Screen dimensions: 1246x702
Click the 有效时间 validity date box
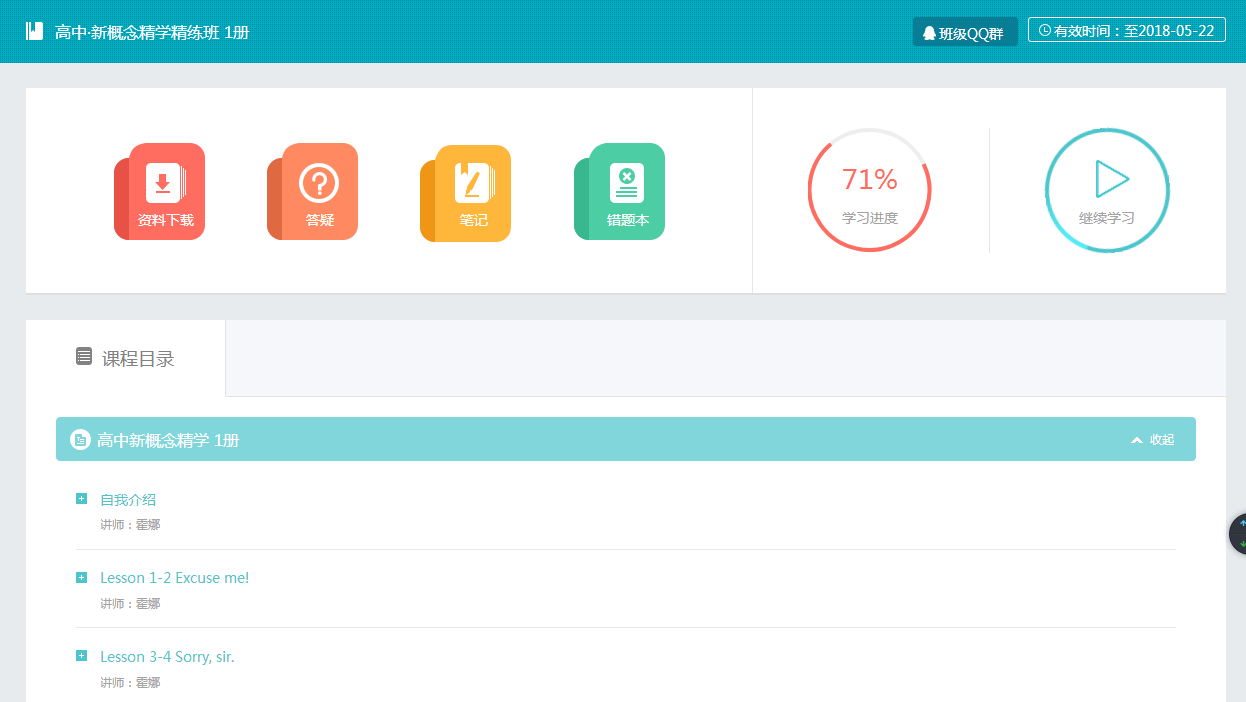pyautogui.click(x=1126, y=31)
